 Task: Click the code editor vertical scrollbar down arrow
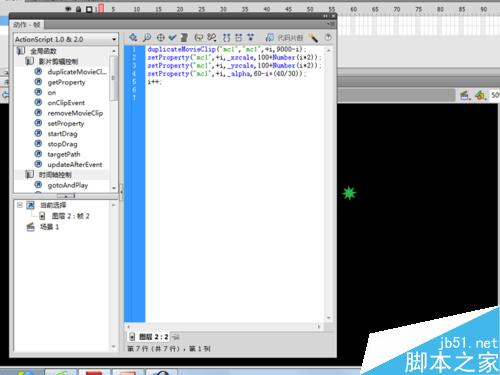pos(328,318)
